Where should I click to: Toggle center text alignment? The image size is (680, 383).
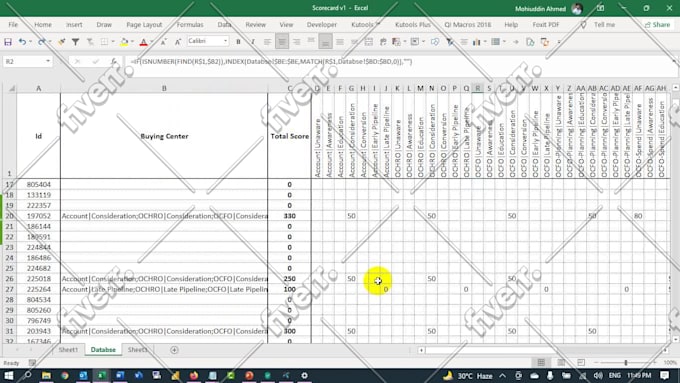pos(282,42)
